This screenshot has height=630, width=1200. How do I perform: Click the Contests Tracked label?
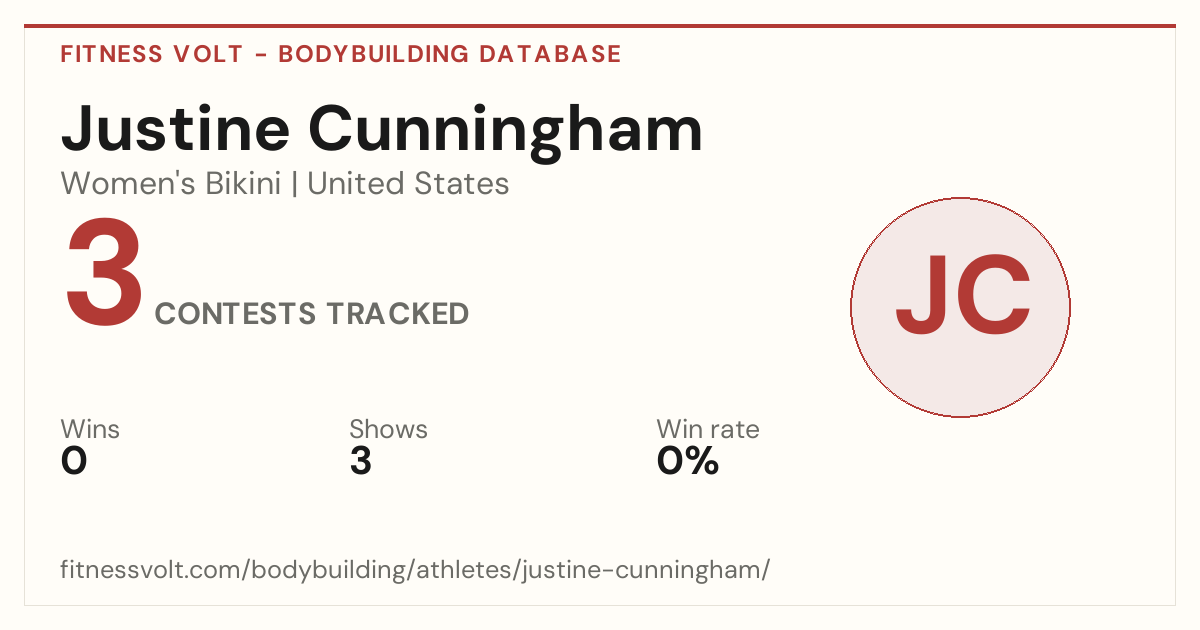pyautogui.click(x=312, y=314)
